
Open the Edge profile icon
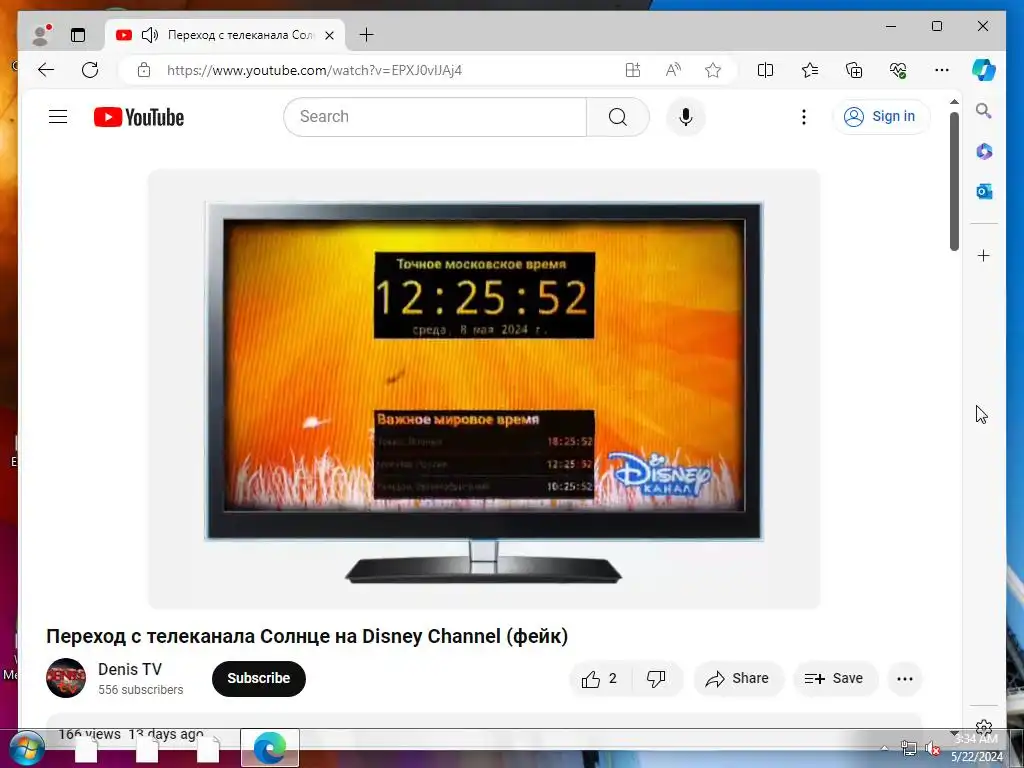(42, 35)
